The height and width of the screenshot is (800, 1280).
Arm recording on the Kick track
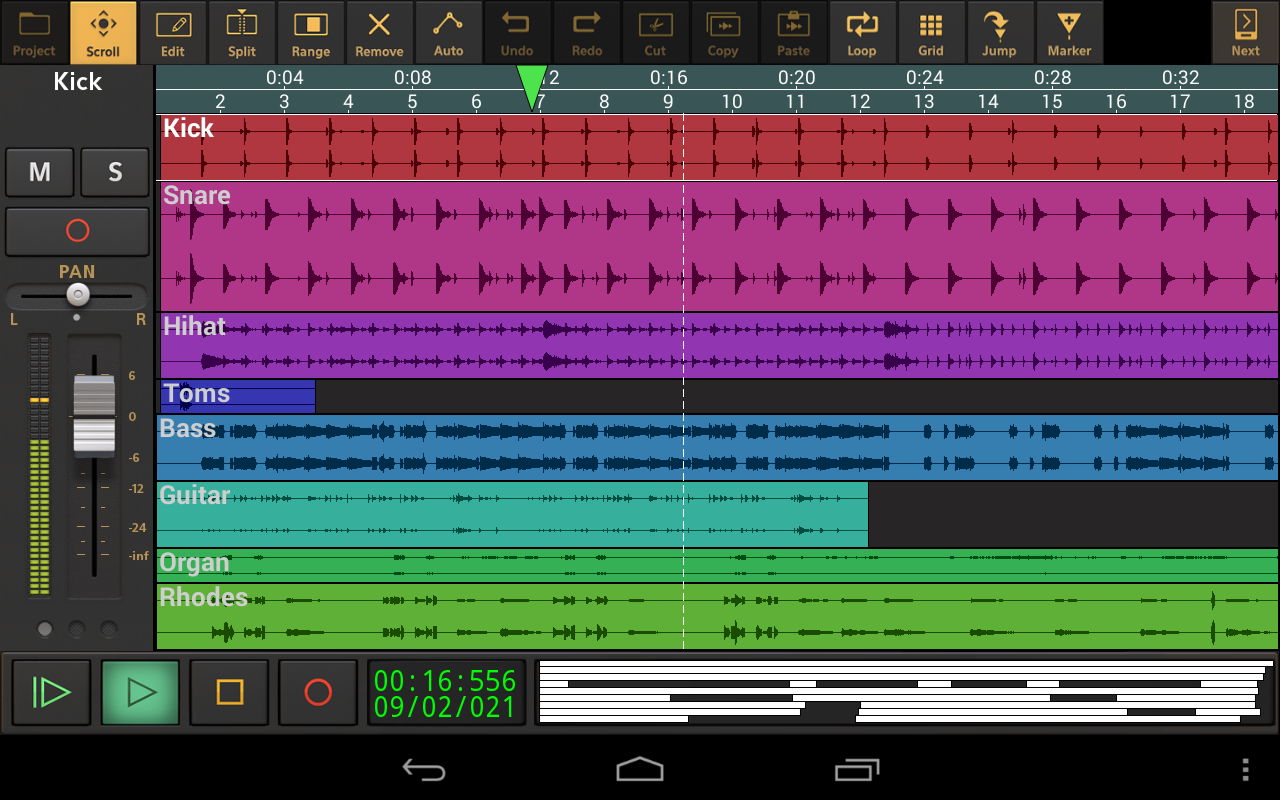pyautogui.click(x=77, y=231)
